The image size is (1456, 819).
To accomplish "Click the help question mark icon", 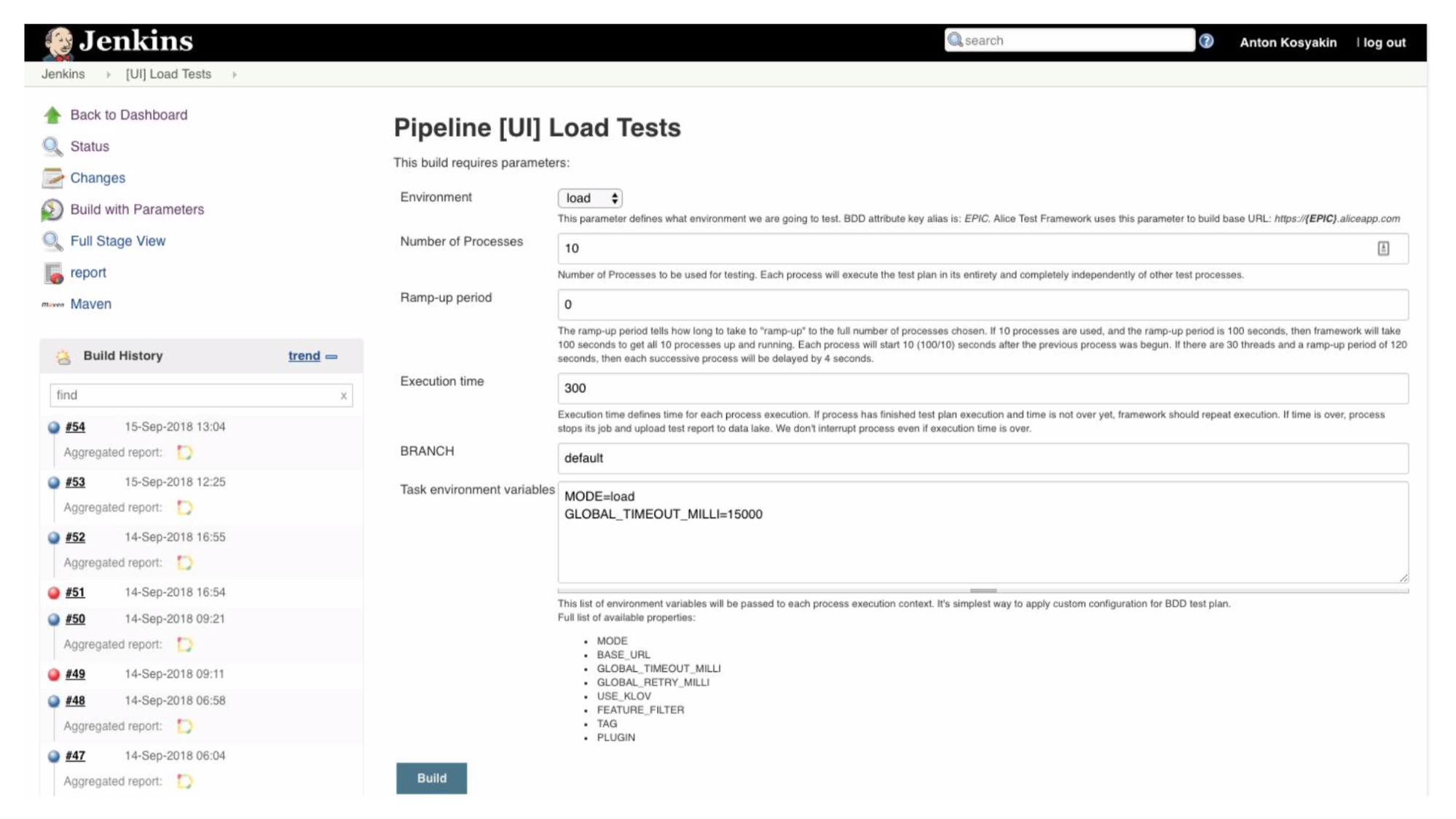I will [x=1206, y=41].
